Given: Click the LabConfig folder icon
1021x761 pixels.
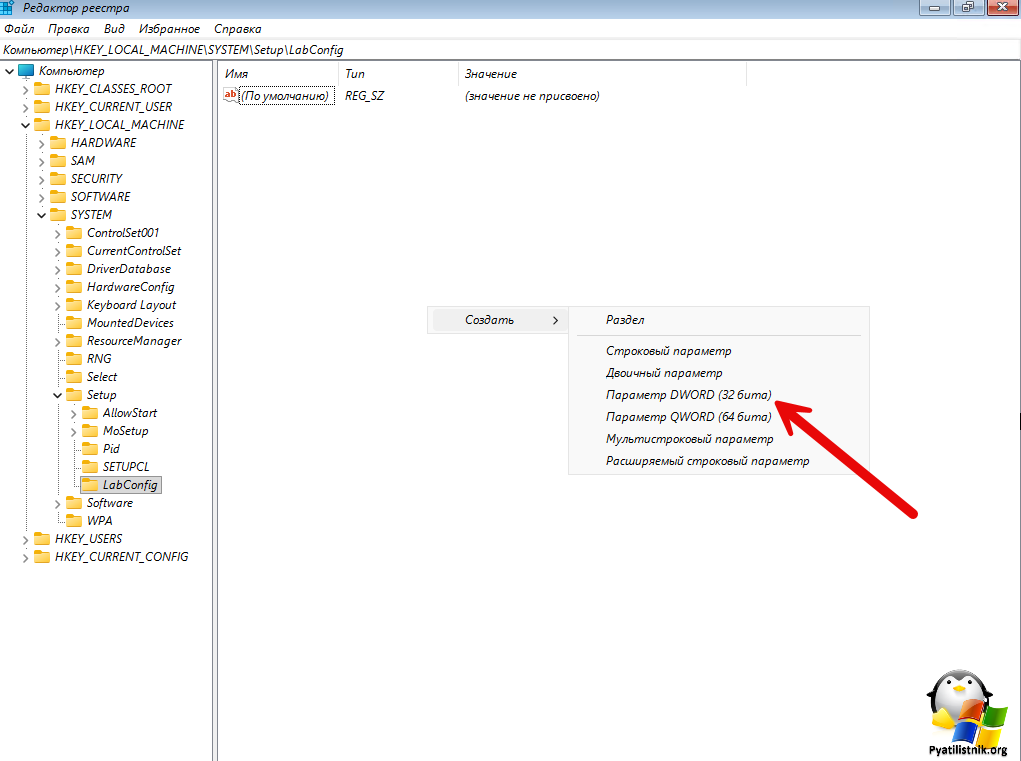Looking at the screenshot, I should point(90,485).
